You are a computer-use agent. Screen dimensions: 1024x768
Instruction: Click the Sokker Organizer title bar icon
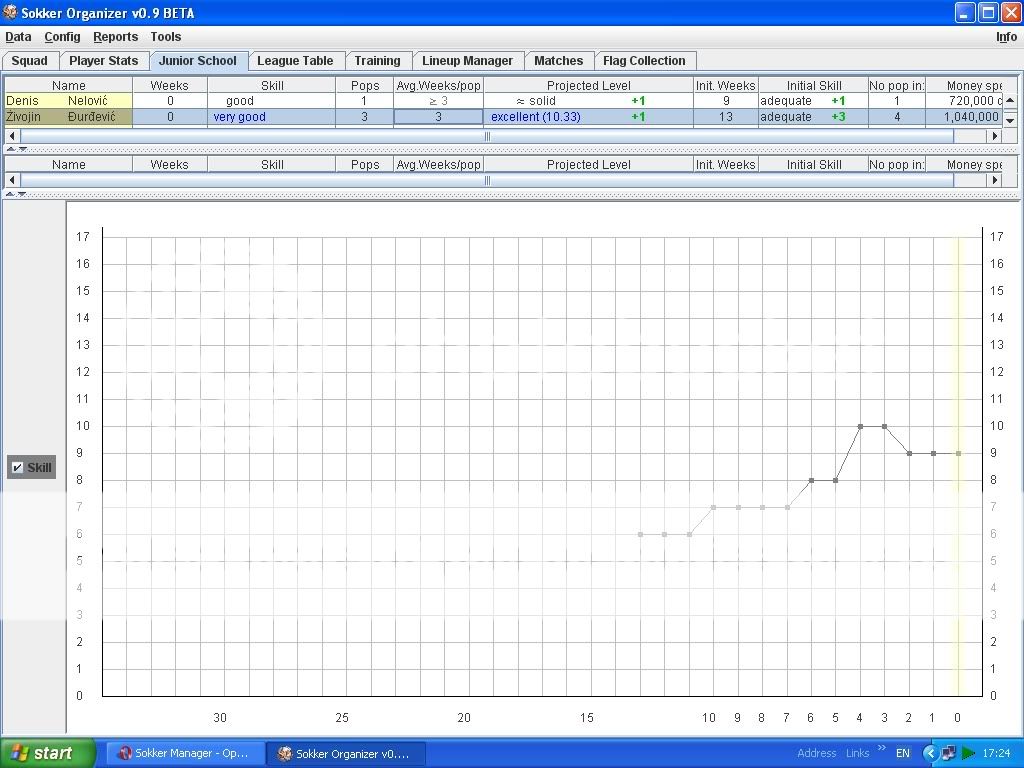click(10, 12)
